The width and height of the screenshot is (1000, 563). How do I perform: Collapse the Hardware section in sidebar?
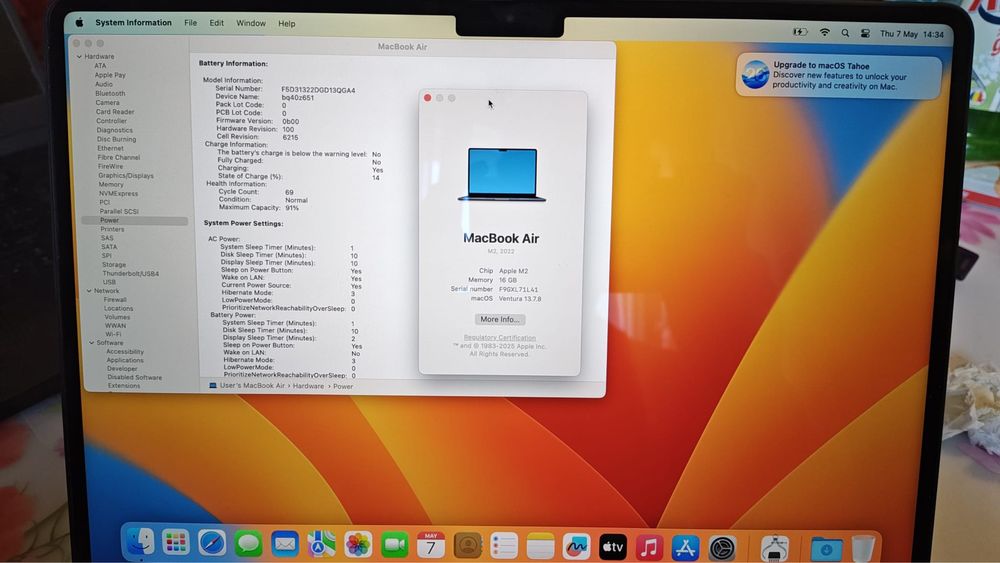pos(79,56)
